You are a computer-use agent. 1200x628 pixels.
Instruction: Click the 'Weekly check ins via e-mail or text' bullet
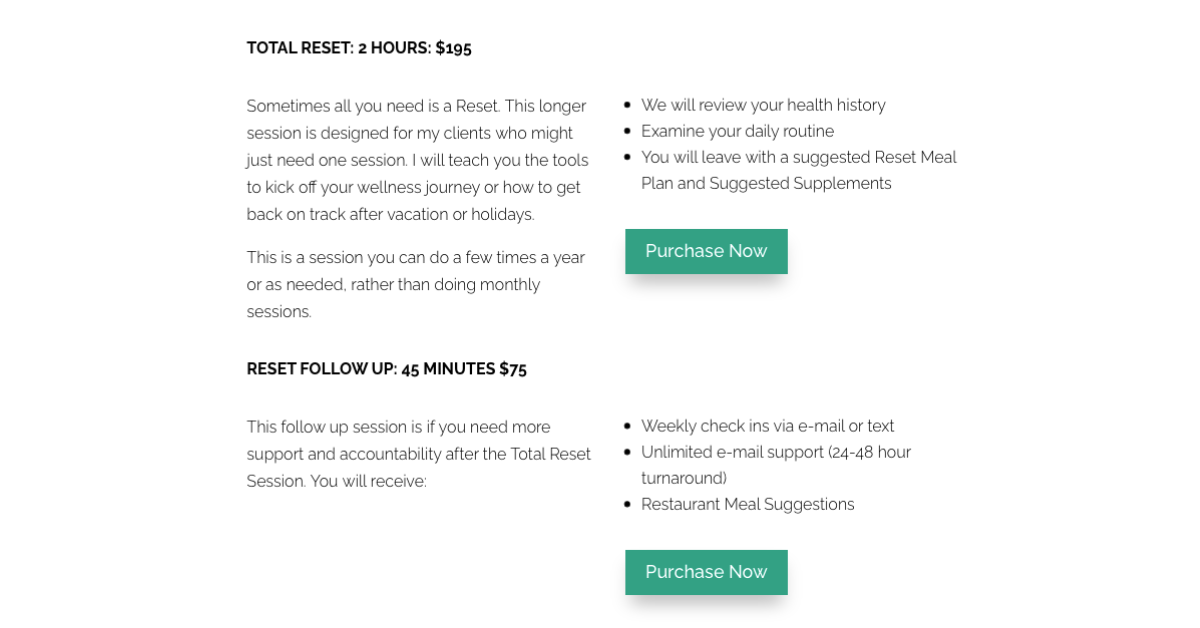(767, 426)
